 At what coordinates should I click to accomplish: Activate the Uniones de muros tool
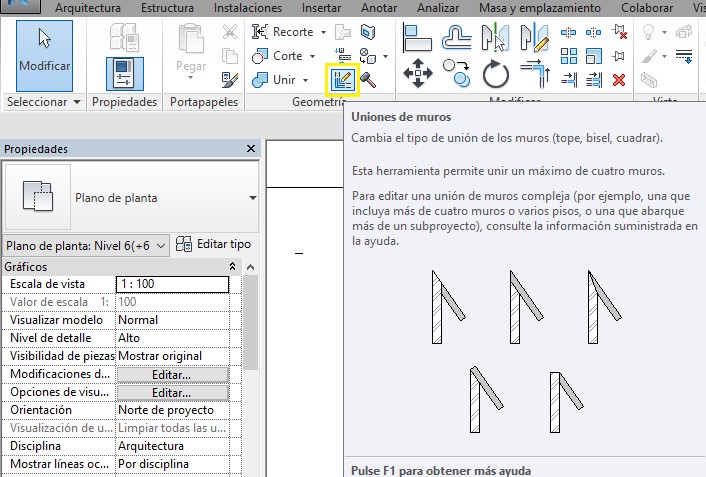point(342,79)
